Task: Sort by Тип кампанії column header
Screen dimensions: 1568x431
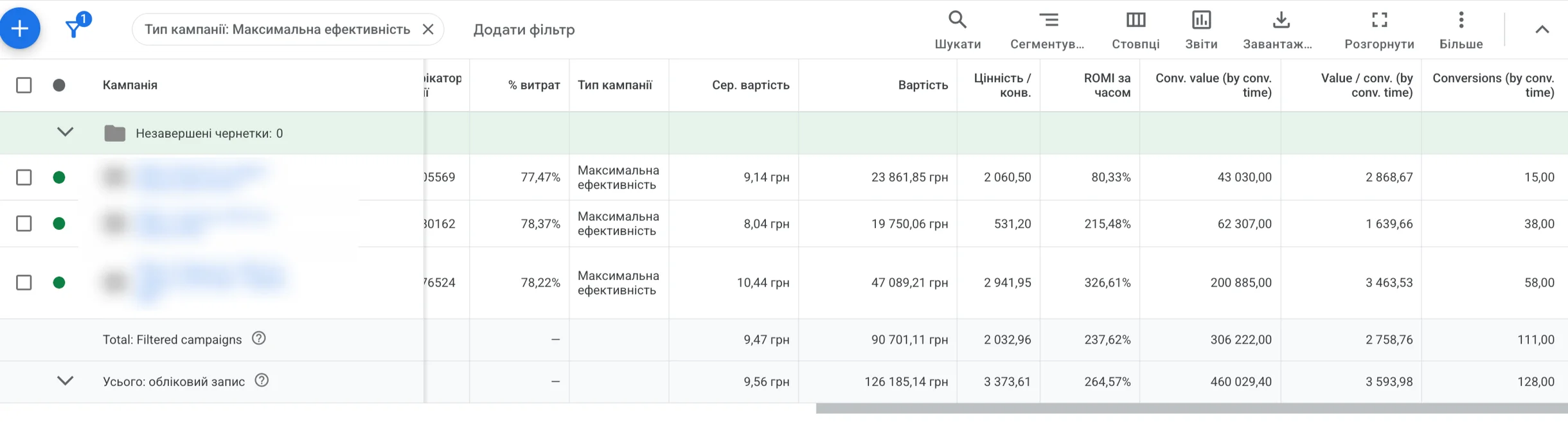Action: click(614, 85)
